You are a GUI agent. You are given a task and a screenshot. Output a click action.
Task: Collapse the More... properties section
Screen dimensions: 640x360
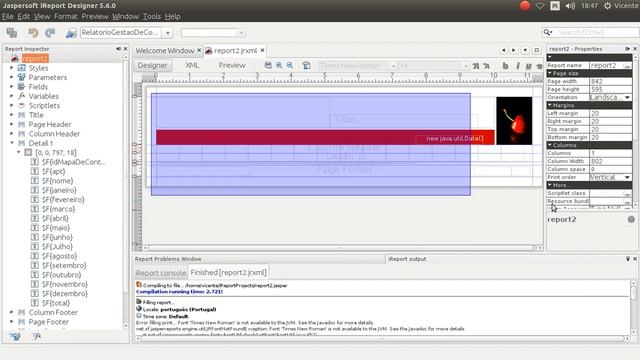coord(550,185)
